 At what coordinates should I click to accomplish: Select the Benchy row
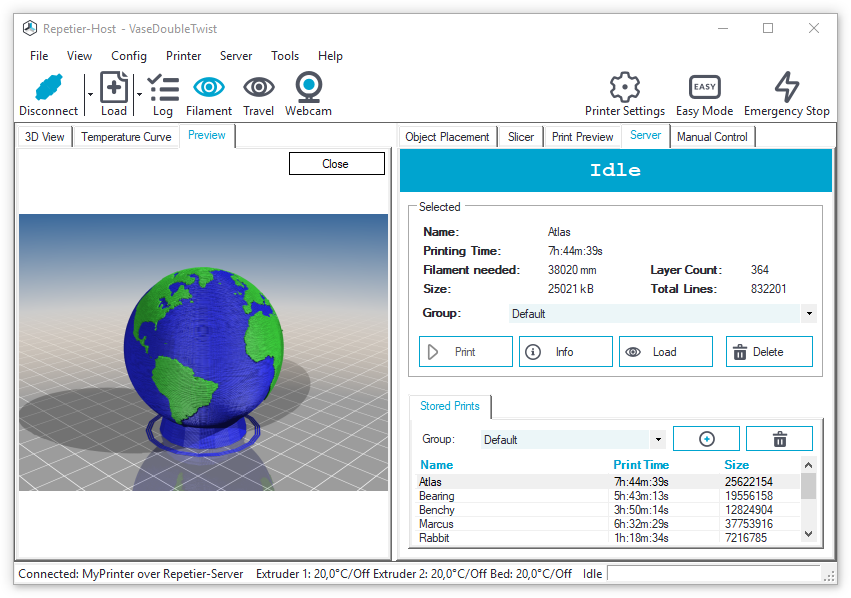(x=608, y=510)
